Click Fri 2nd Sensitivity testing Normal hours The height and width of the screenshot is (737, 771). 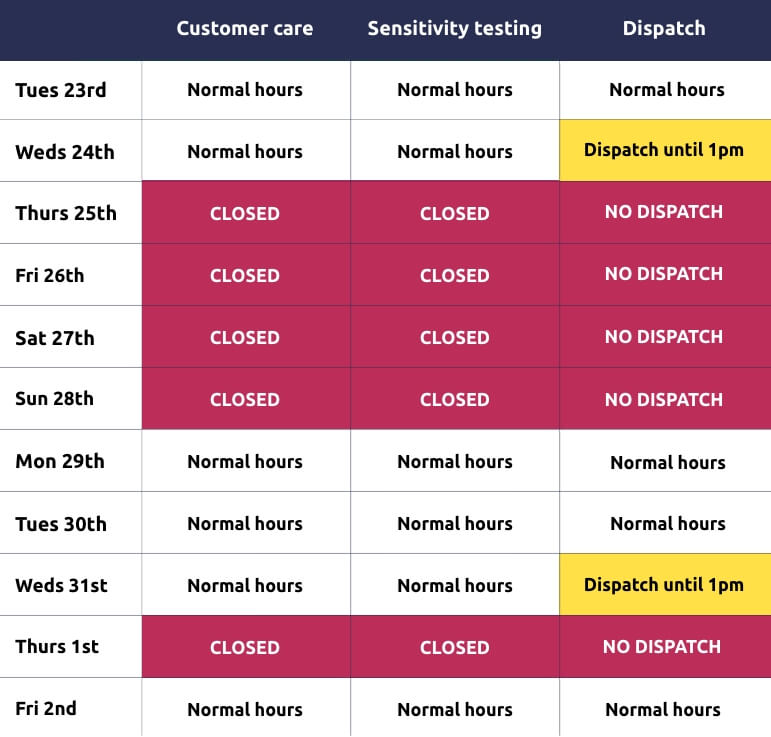(455, 709)
